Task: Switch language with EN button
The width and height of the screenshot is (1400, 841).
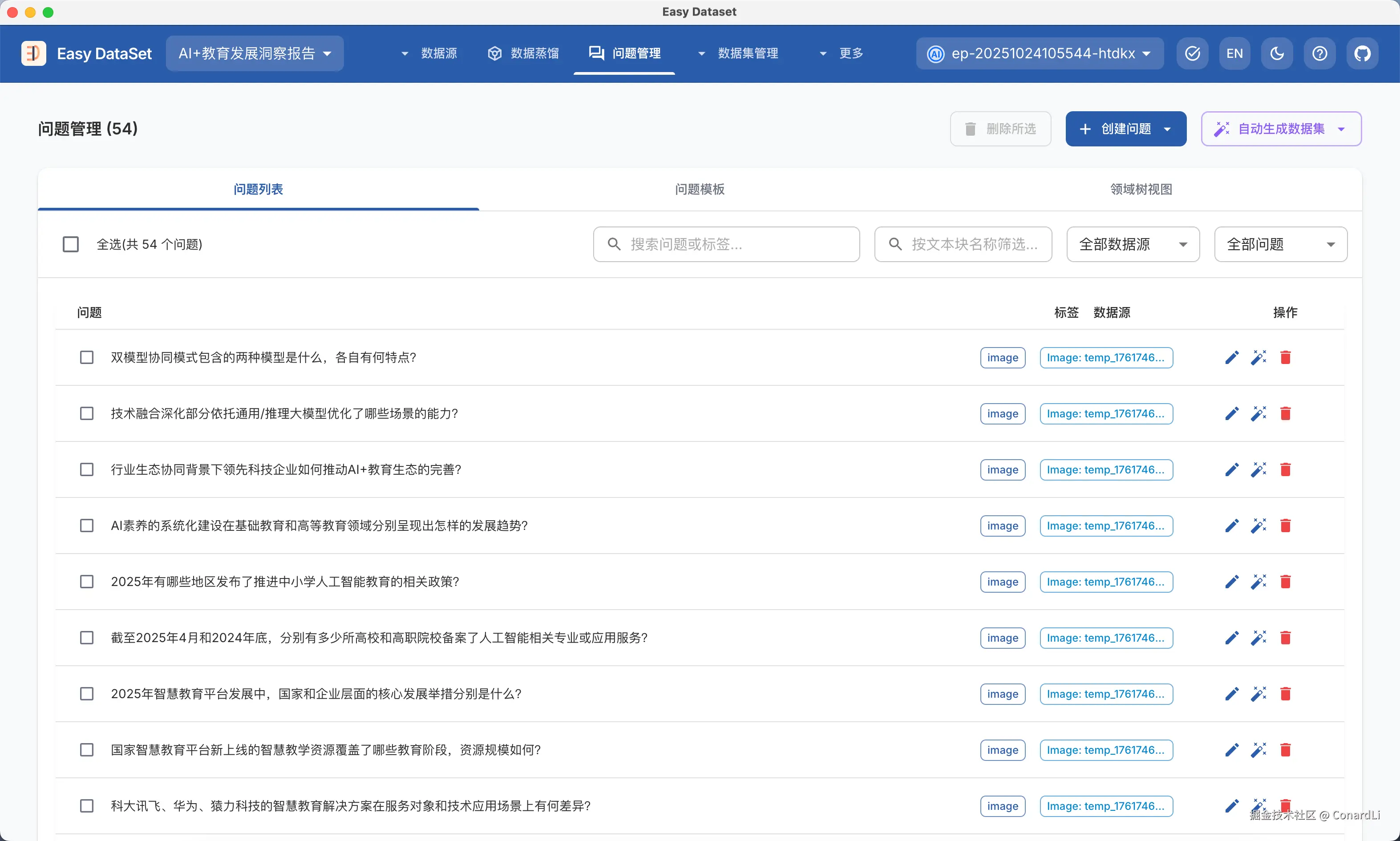Action: [1234, 53]
